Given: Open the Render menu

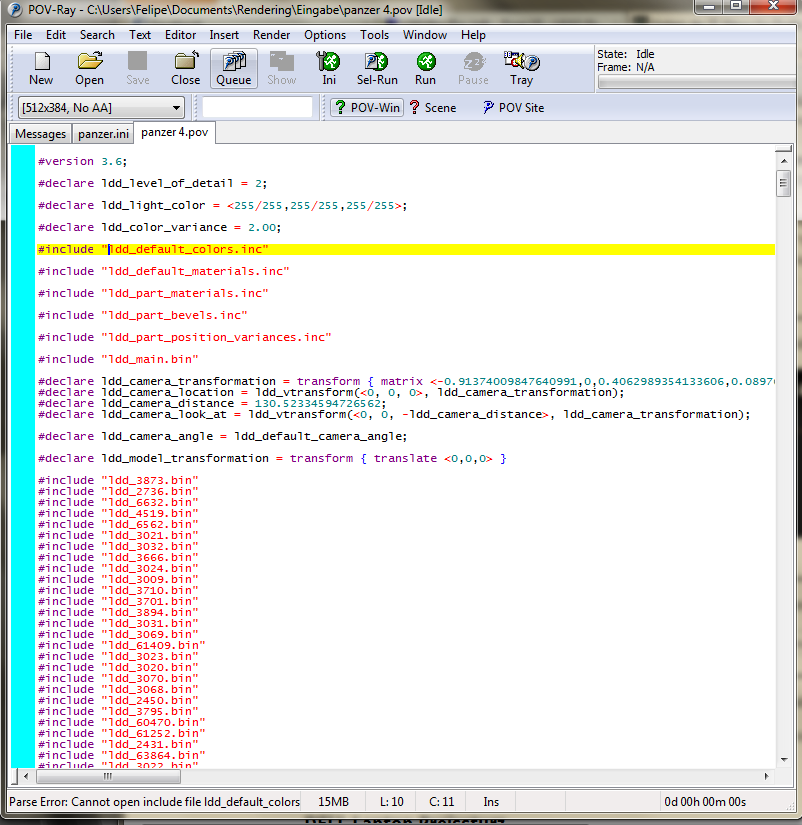Looking at the screenshot, I should click(x=271, y=35).
